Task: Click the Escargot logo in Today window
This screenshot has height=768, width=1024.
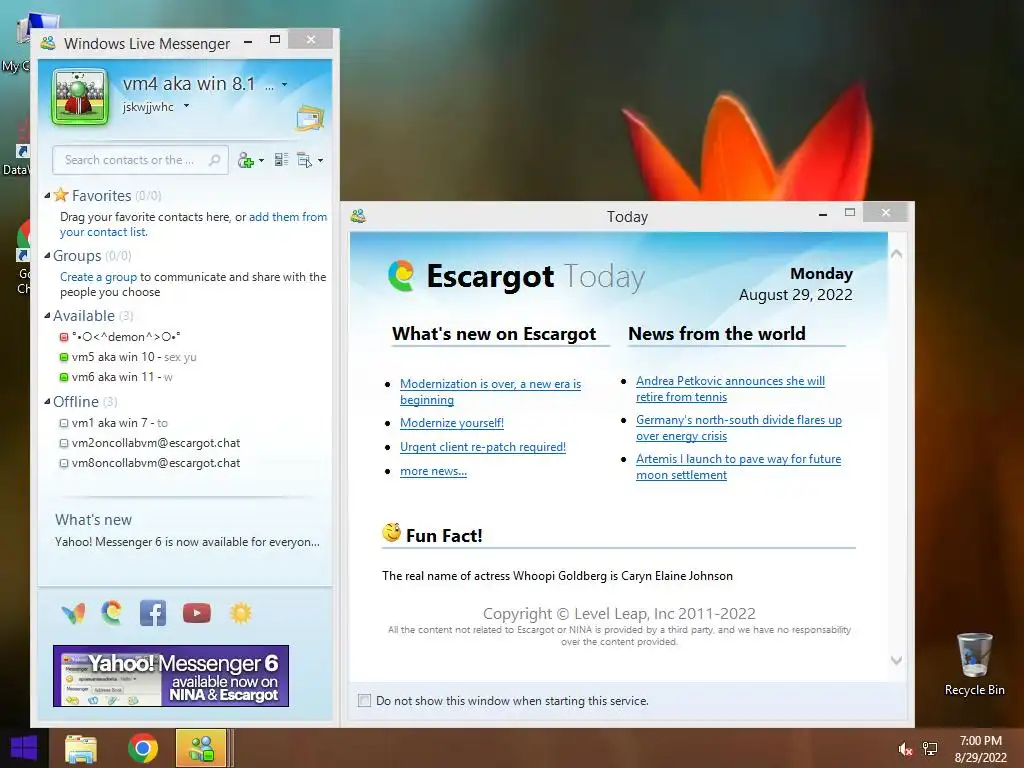Action: click(401, 276)
